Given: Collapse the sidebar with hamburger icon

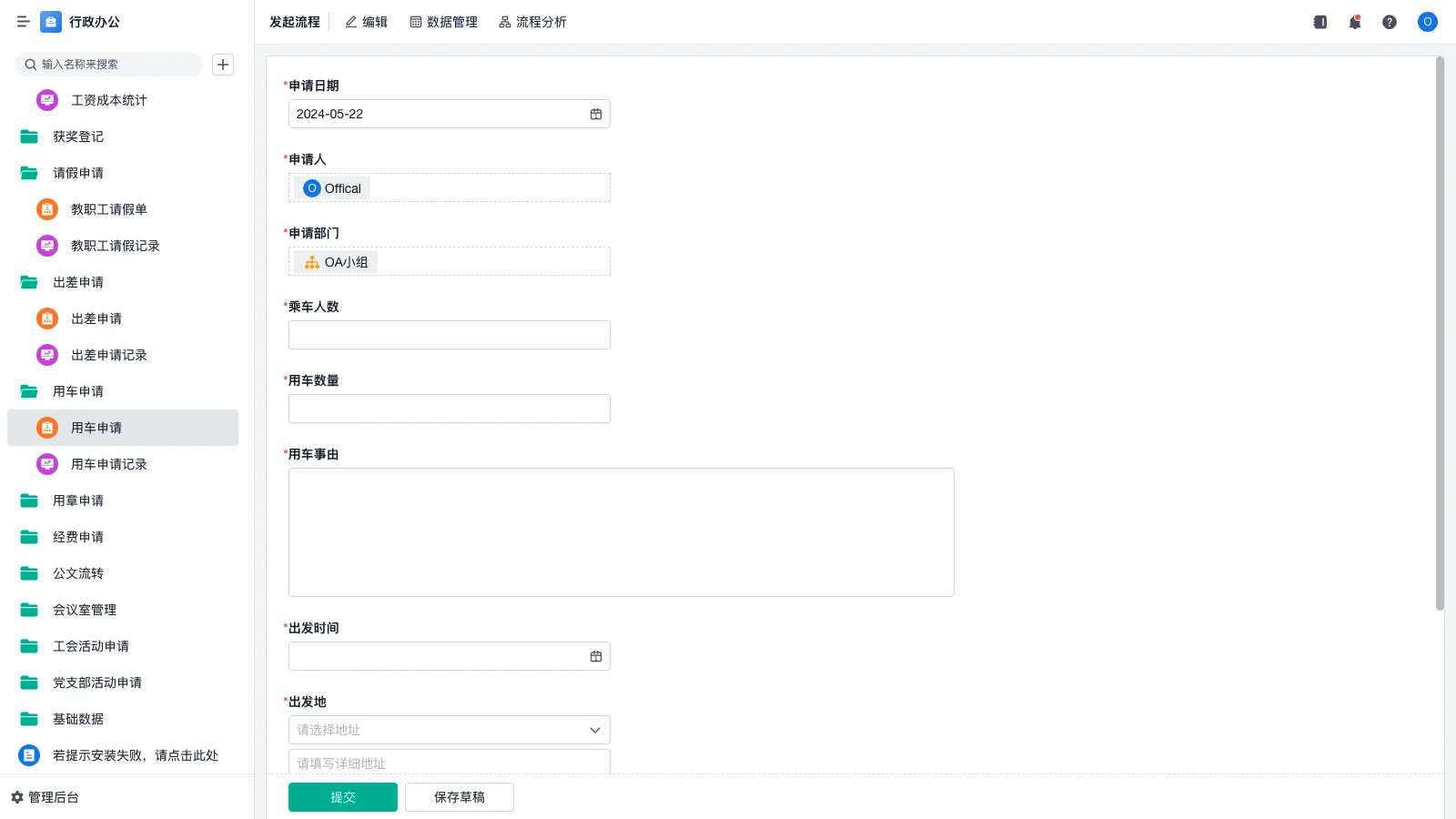Looking at the screenshot, I should pyautogui.click(x=24, y=22).
